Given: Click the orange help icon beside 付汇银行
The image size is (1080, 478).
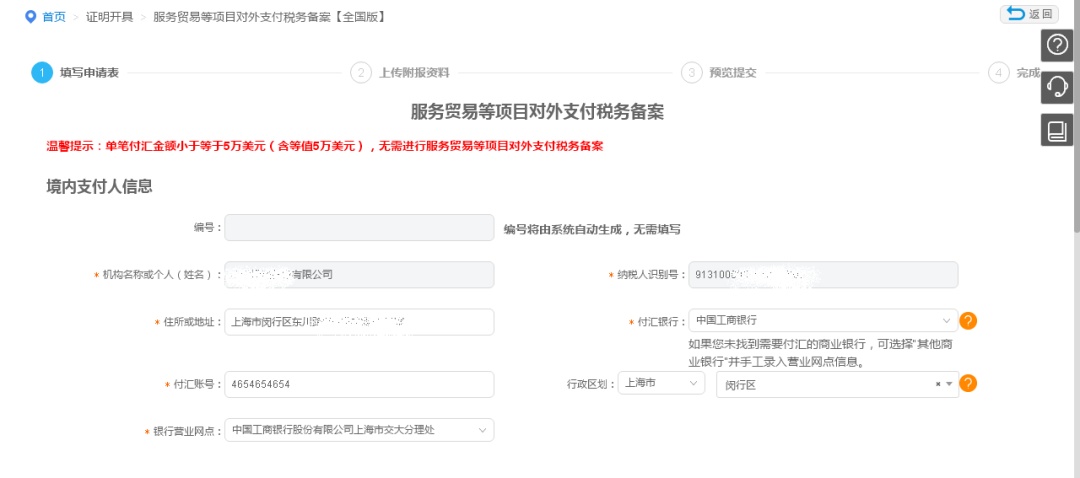Looking at the screenshot, I should (968, 321).
